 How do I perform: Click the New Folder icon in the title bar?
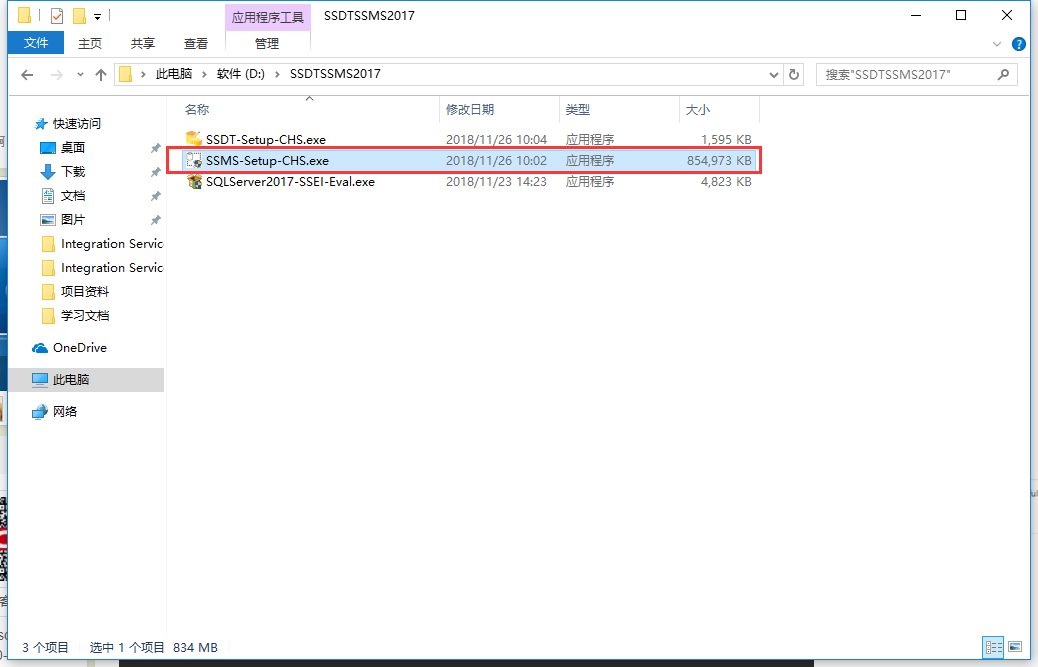click(79, 16)
